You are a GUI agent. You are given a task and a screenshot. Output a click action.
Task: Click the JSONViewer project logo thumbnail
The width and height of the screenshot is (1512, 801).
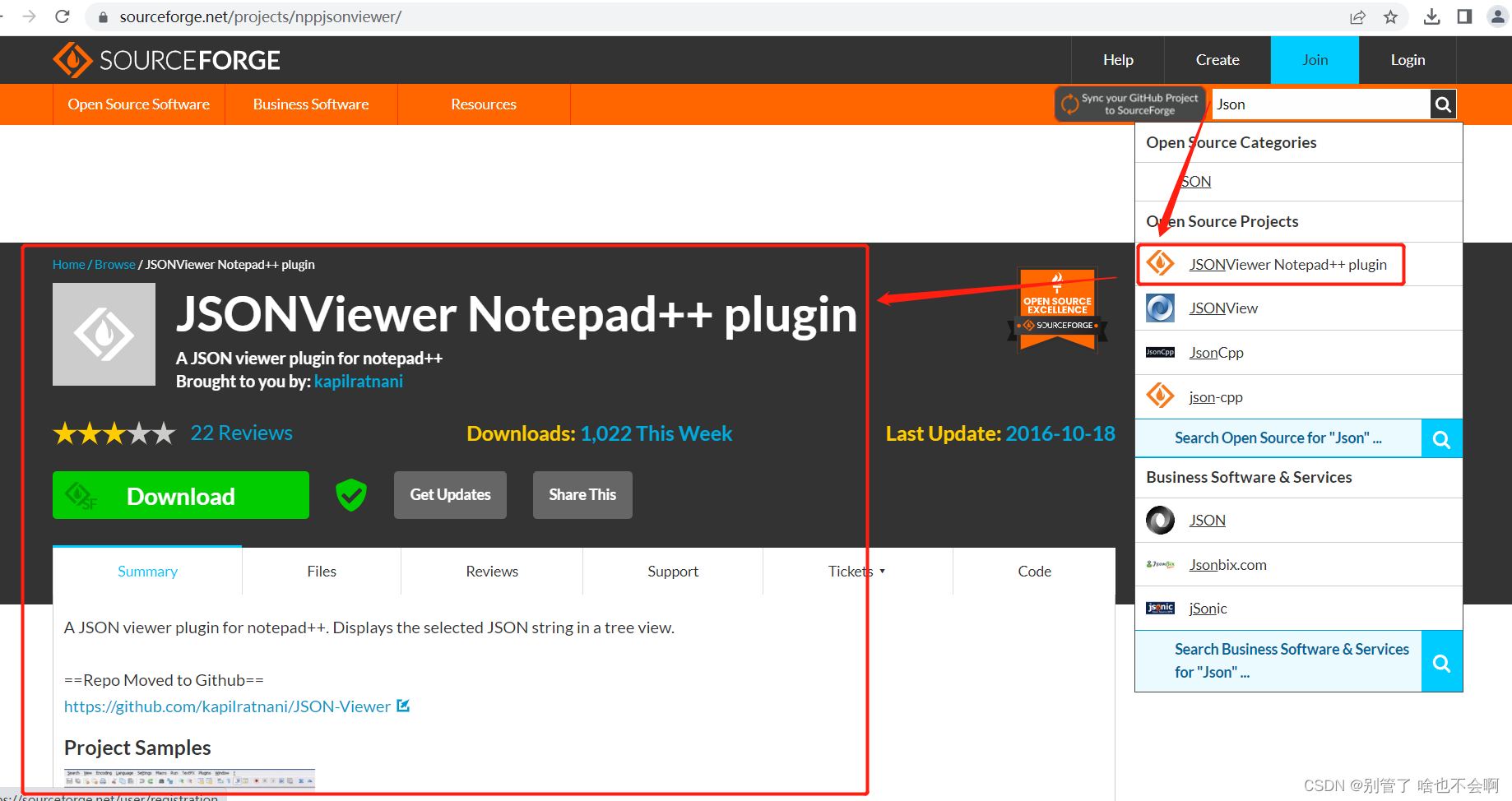point(104,334)
